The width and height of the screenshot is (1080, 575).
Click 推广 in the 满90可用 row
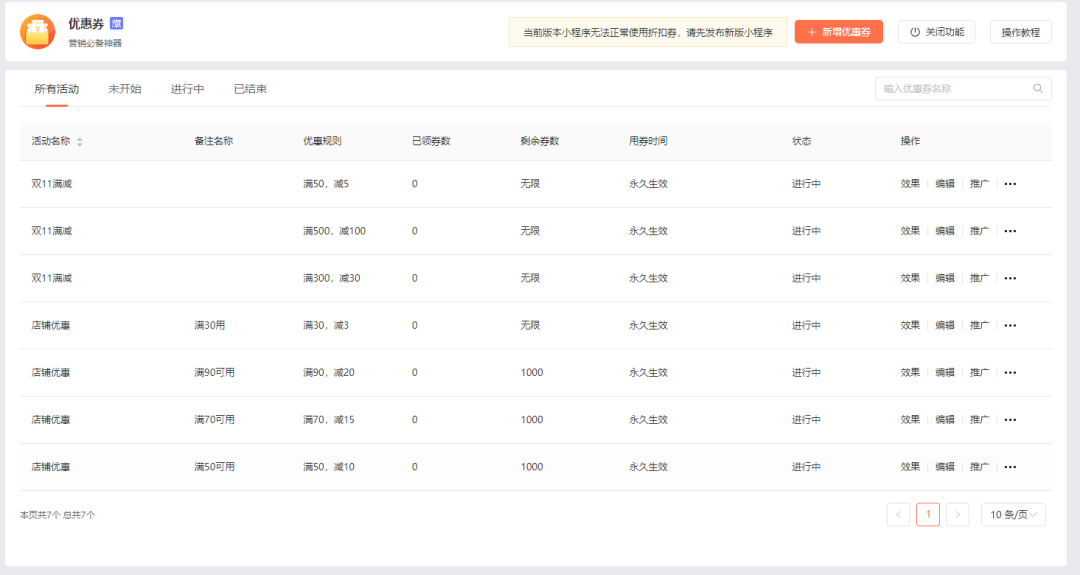coord(979,373)
